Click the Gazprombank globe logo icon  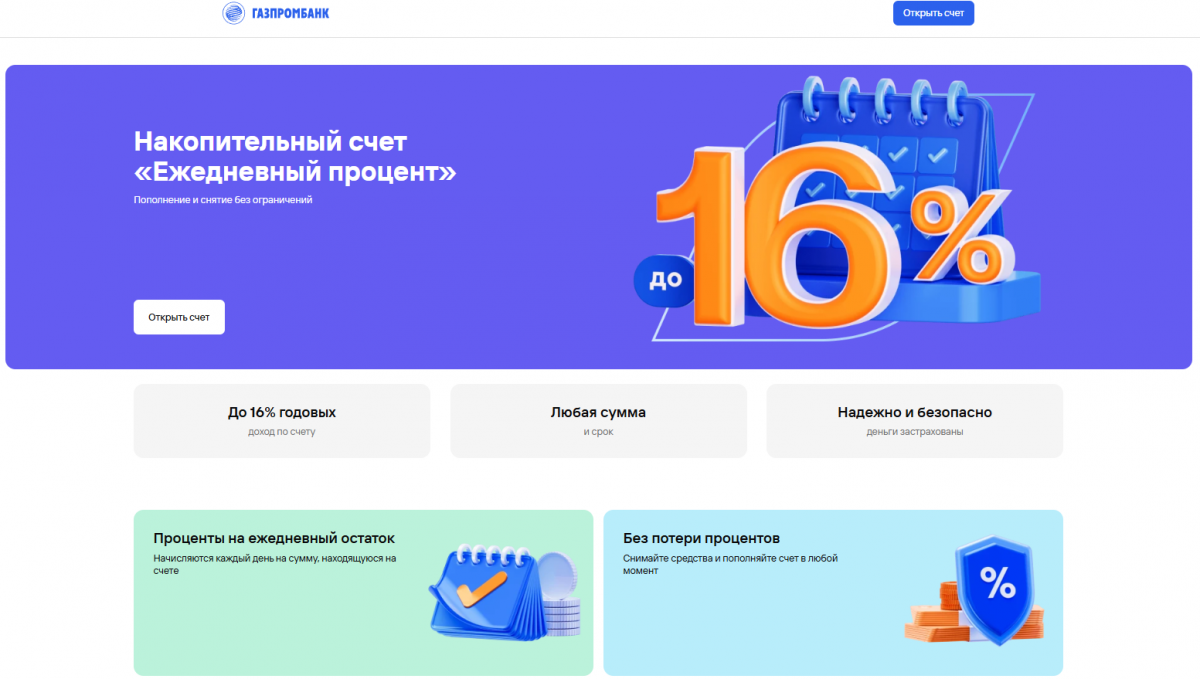tap(233, 13)
